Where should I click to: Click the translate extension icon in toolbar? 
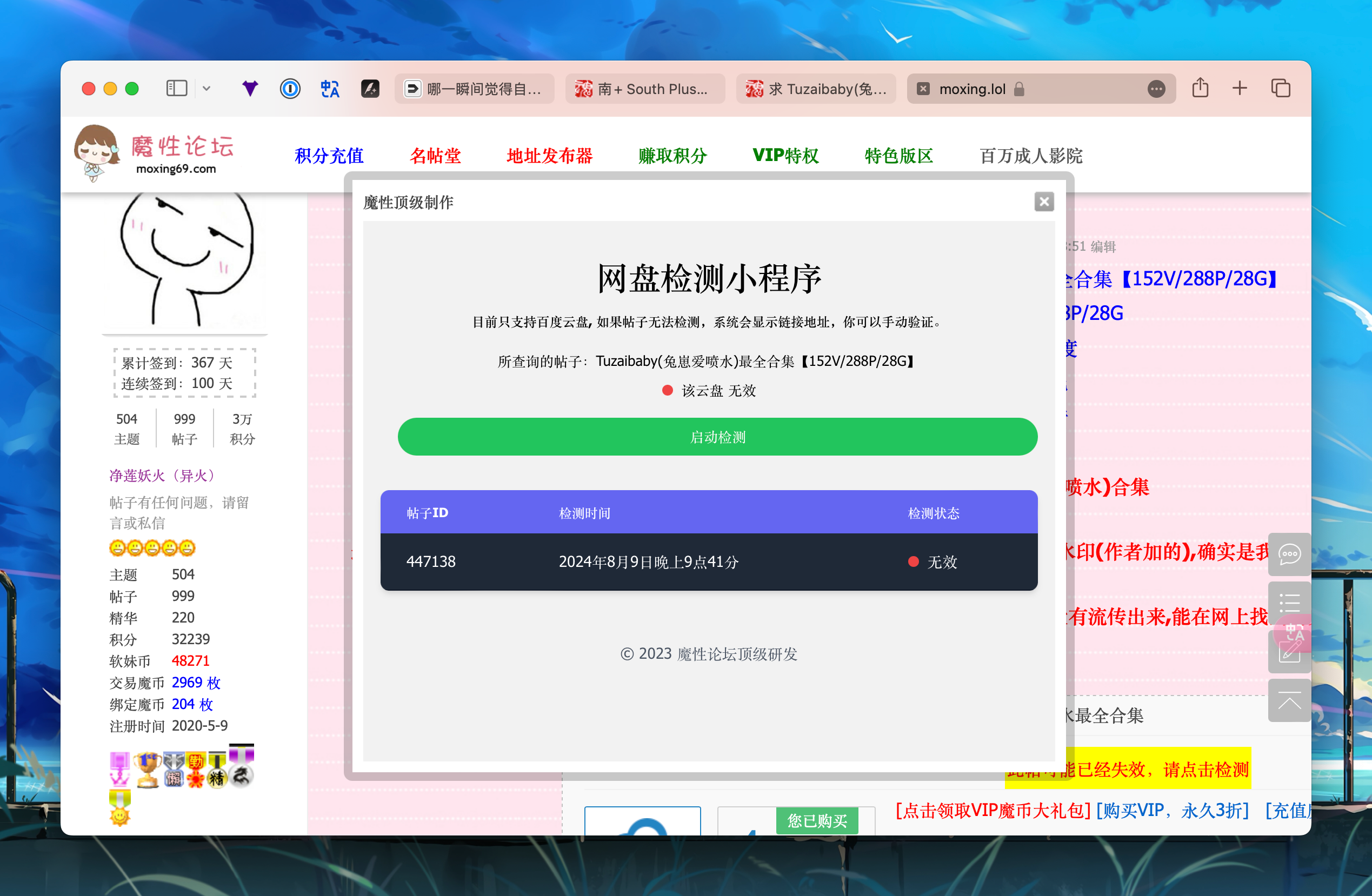(x=330, y=89)
